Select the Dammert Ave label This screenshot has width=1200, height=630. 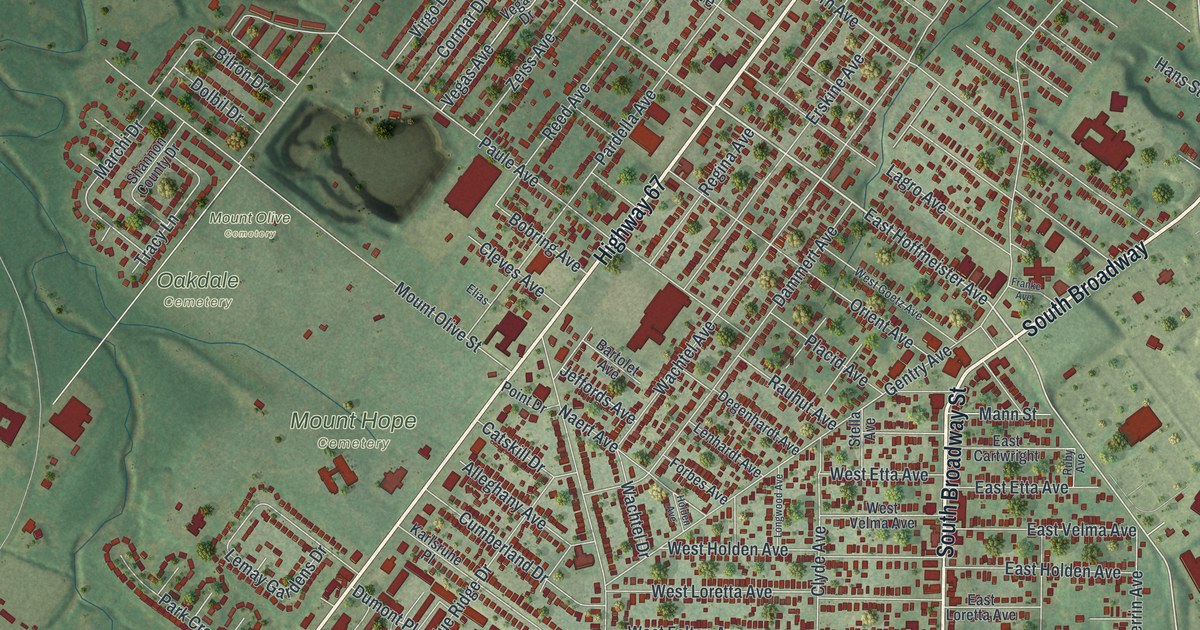coord(805,265)
